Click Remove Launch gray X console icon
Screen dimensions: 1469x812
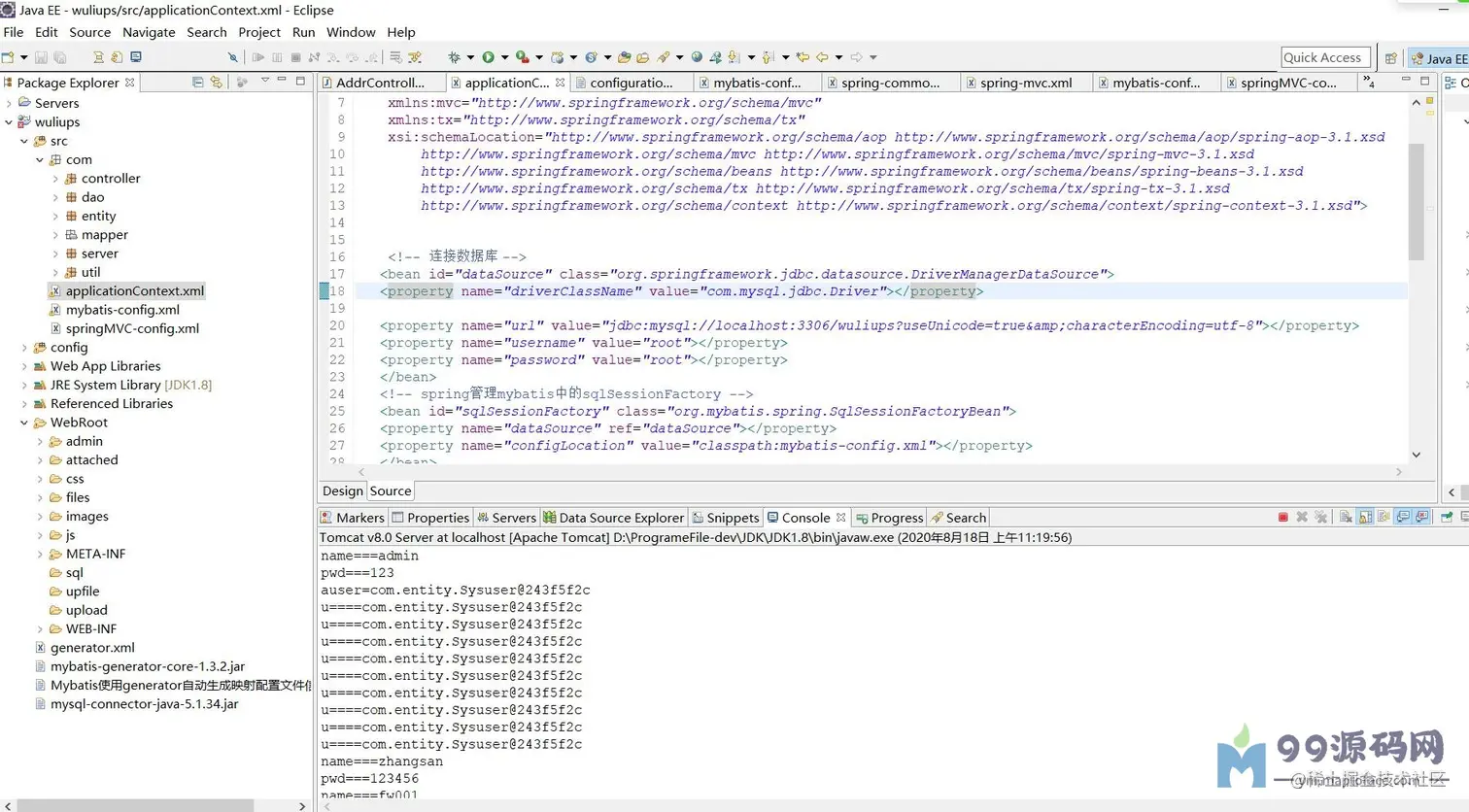click(x=1302, y=518)
